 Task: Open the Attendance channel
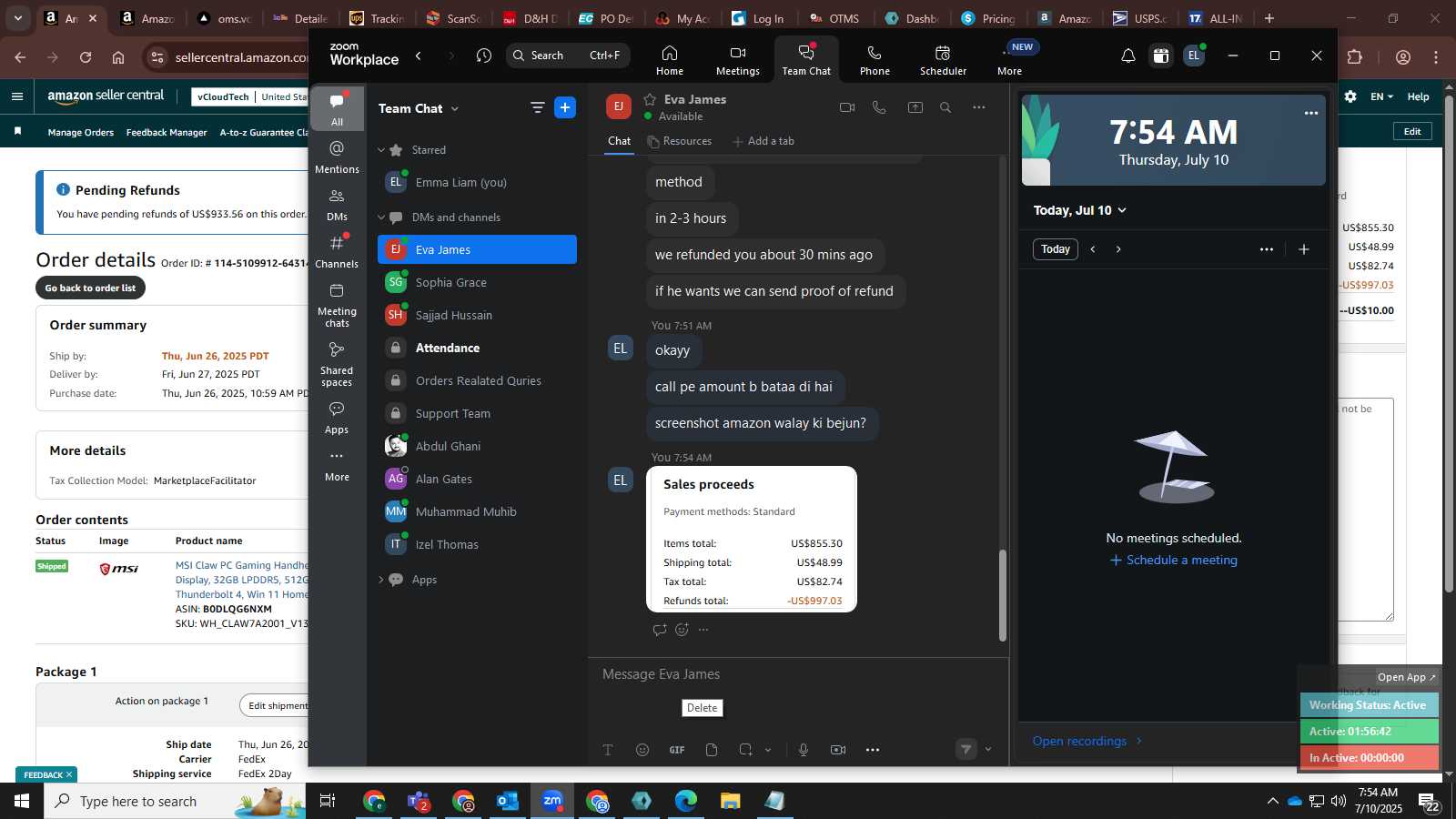point(477,348)
